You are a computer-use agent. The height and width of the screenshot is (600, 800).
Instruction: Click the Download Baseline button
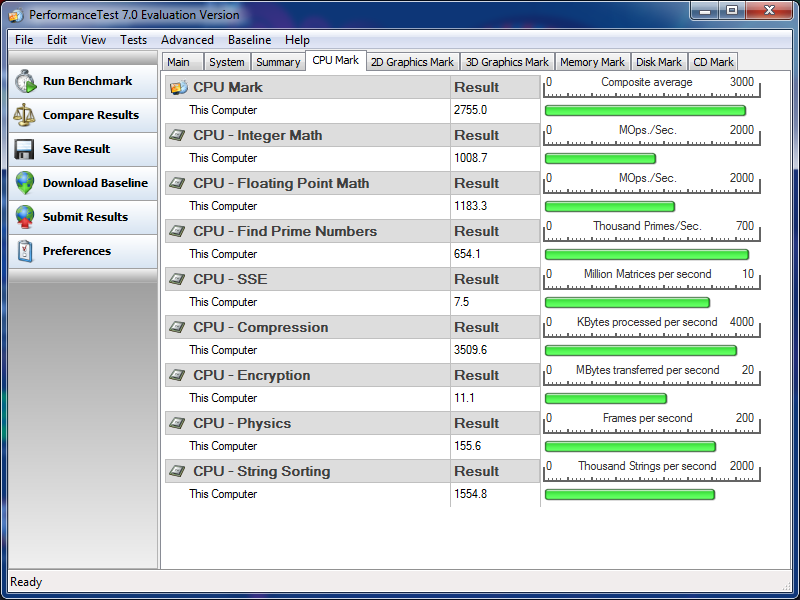pyautogui.click(x=83, y=183)
